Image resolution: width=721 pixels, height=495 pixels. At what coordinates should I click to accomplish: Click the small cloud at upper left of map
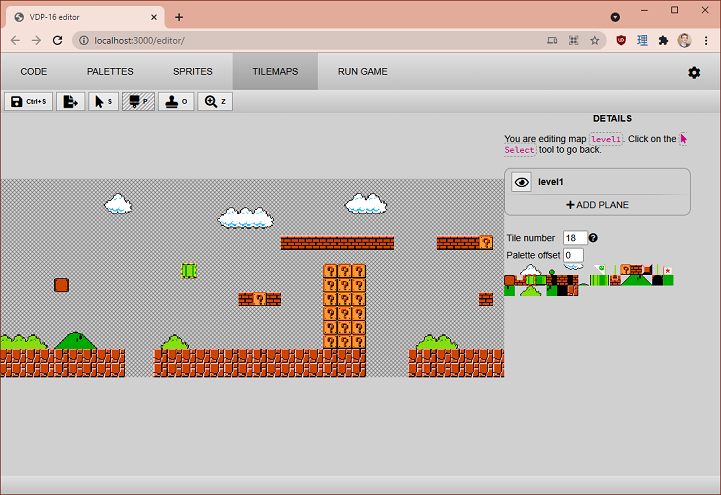pos(118,204)
